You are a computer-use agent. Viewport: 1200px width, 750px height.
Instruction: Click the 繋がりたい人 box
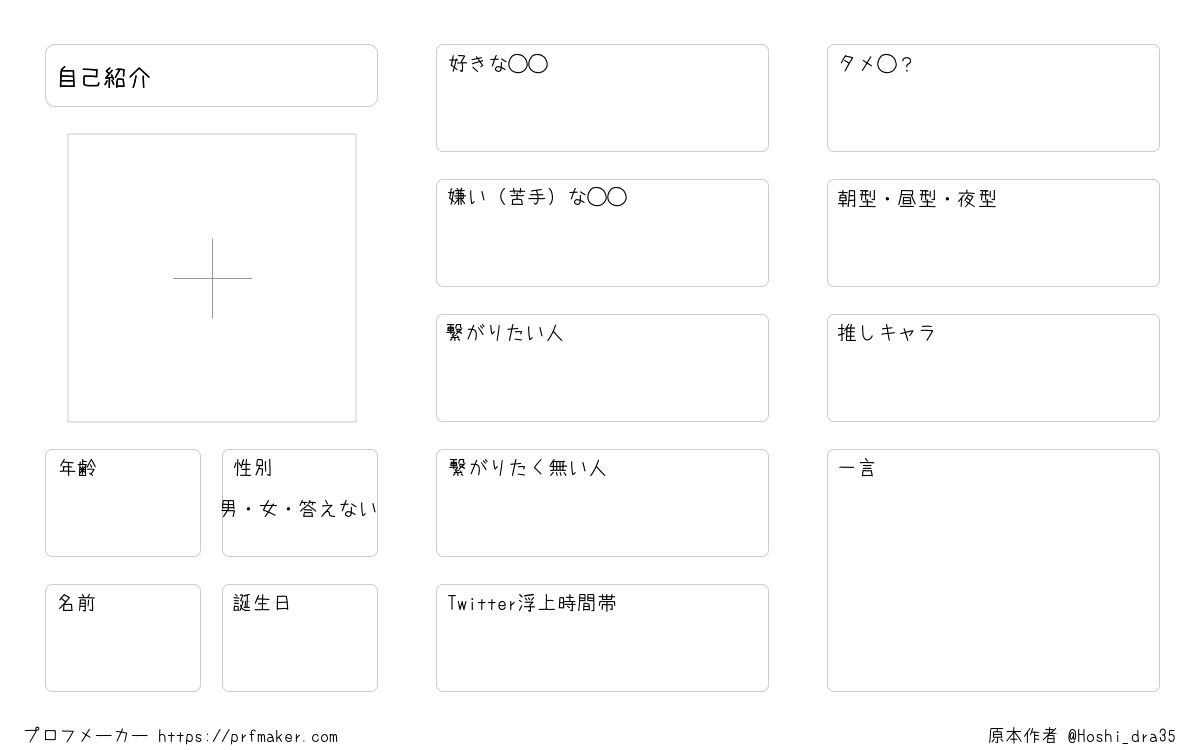pos(602,368)
